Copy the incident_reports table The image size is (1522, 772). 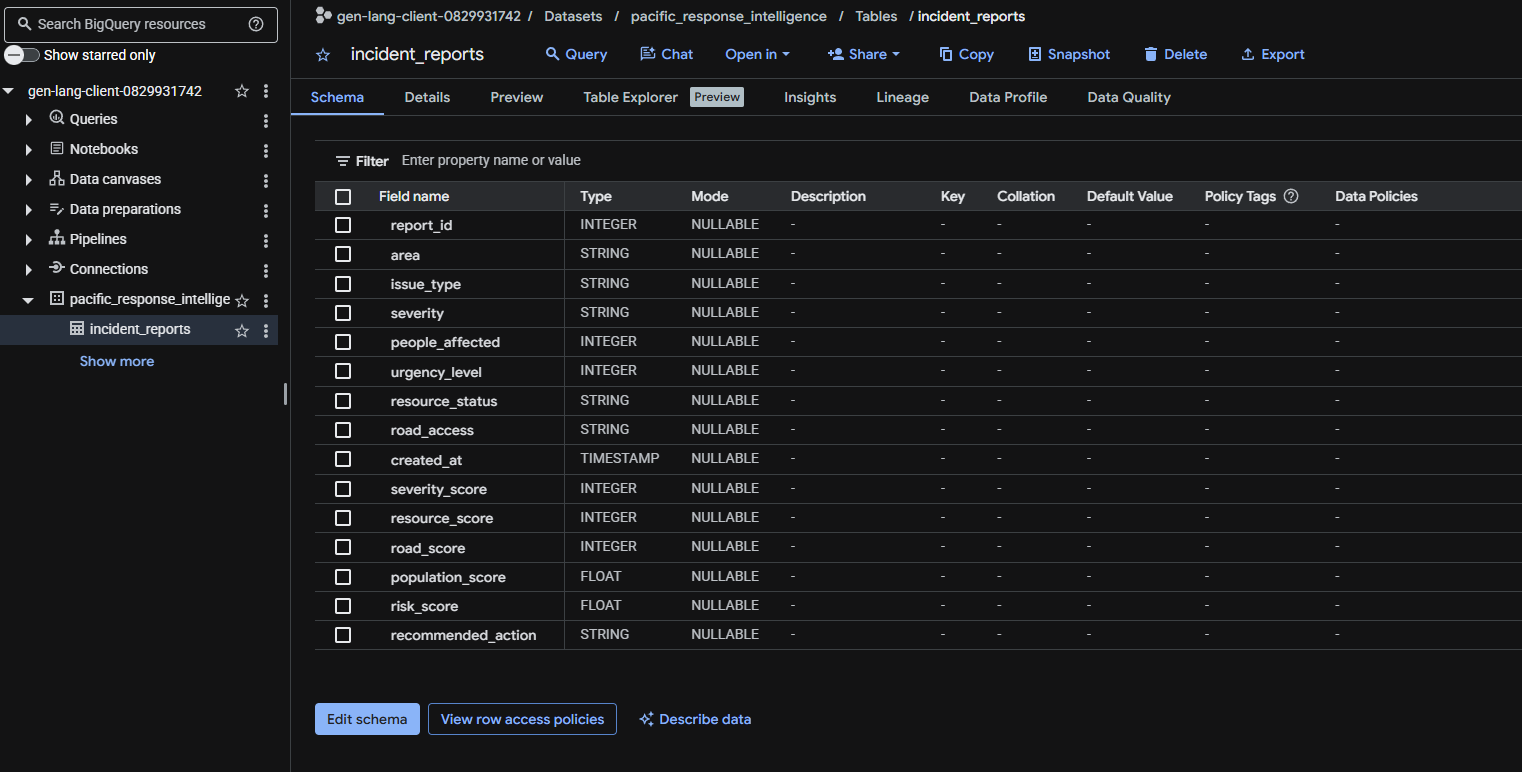tap(966, 54)
